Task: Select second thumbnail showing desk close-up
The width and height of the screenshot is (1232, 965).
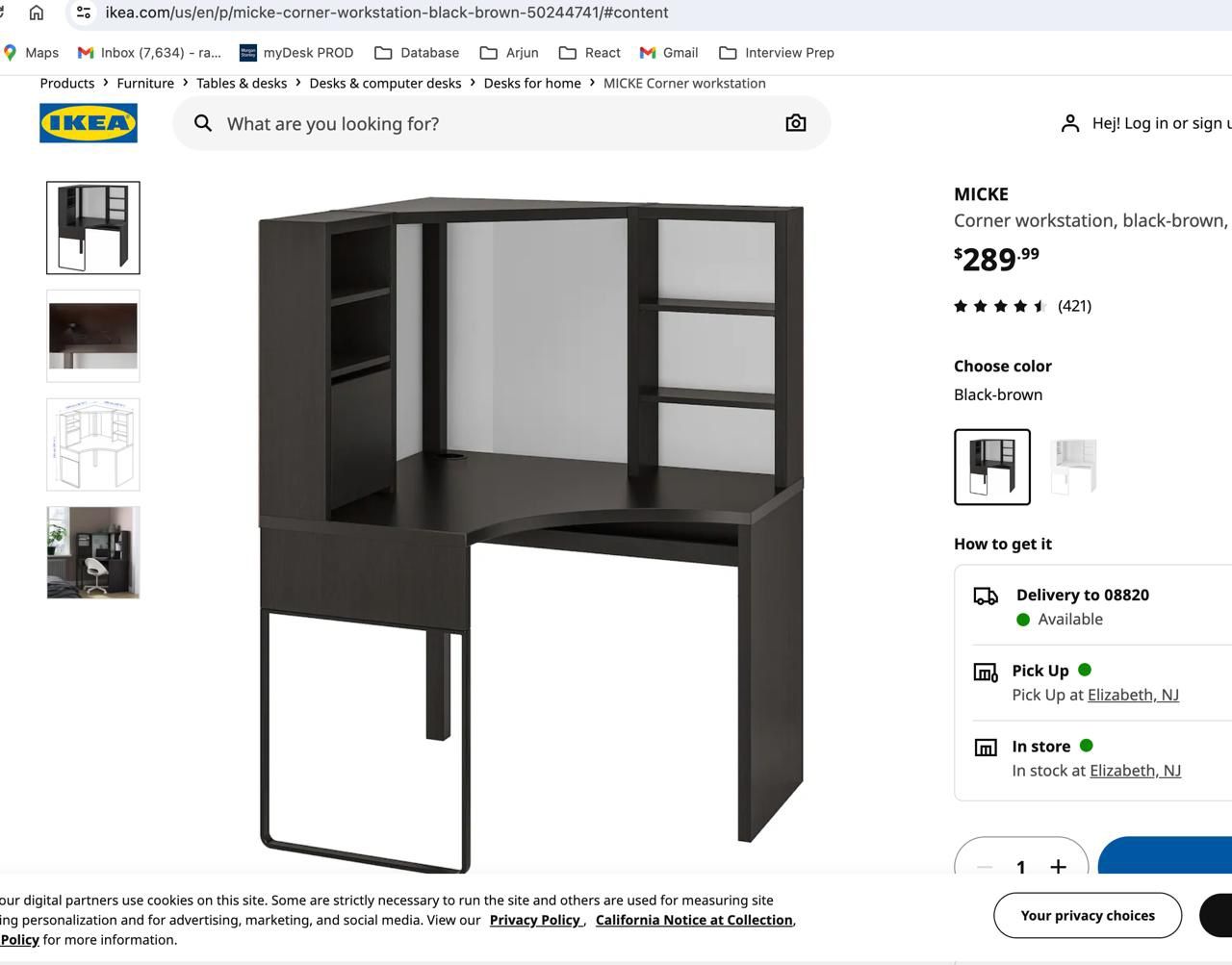Action: tap(93, 336)
